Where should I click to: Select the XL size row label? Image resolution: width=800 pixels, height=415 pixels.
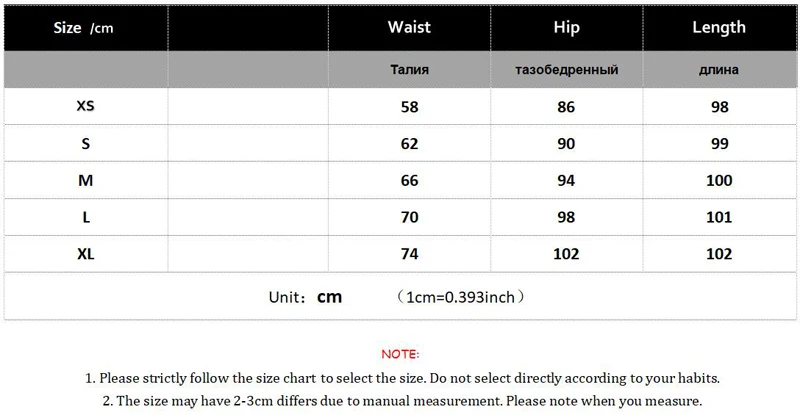pos(85,254)
